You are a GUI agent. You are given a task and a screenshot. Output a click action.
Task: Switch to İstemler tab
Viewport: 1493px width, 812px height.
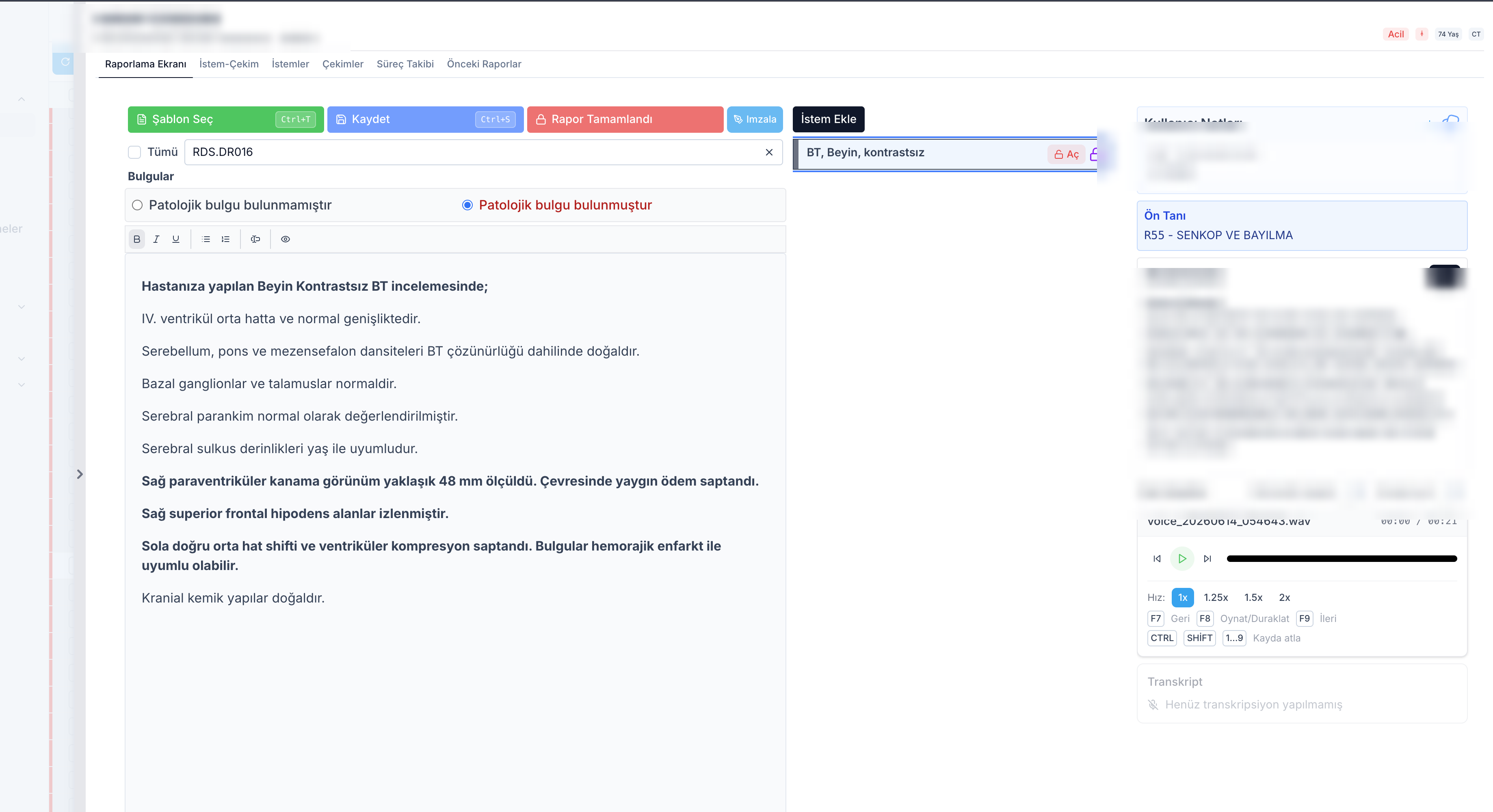tap(290, 64)
